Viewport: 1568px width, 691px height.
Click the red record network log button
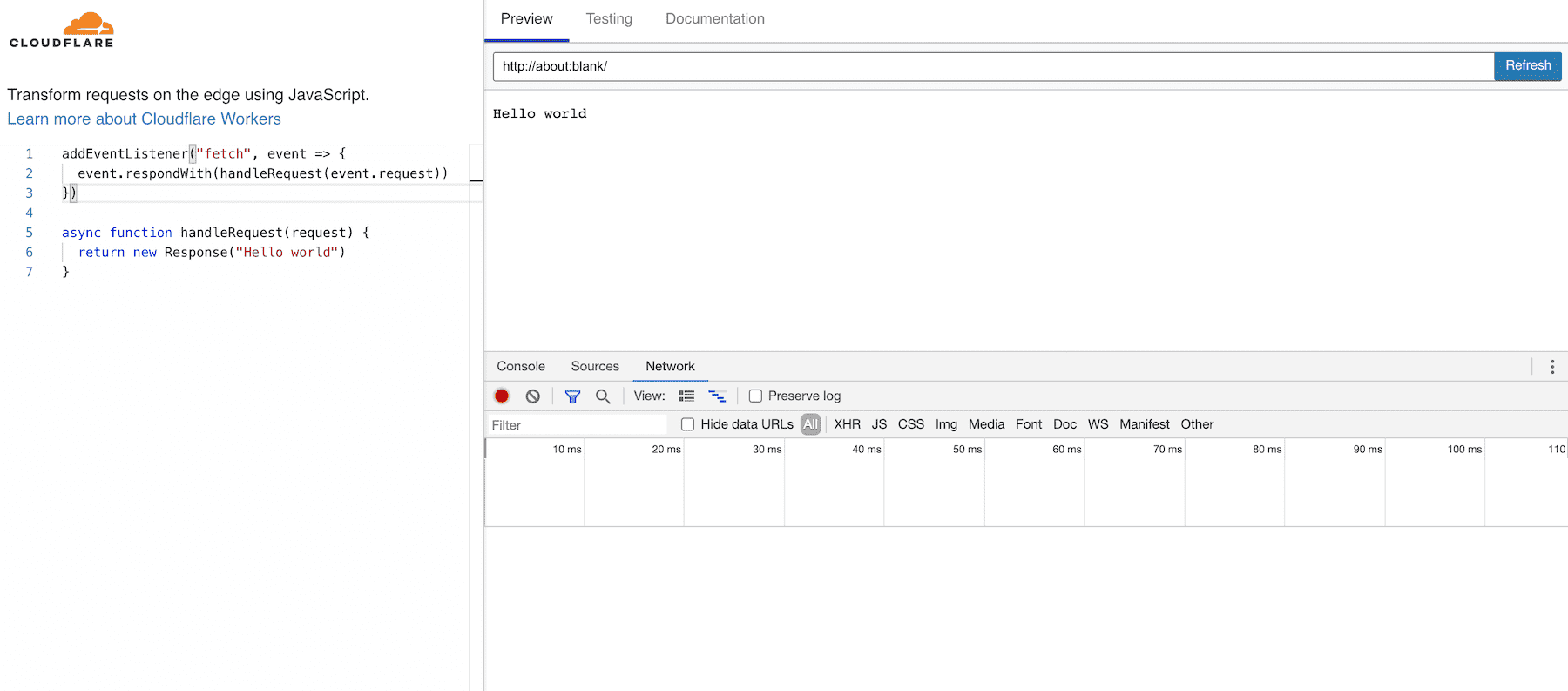click(x=502, y=396)
